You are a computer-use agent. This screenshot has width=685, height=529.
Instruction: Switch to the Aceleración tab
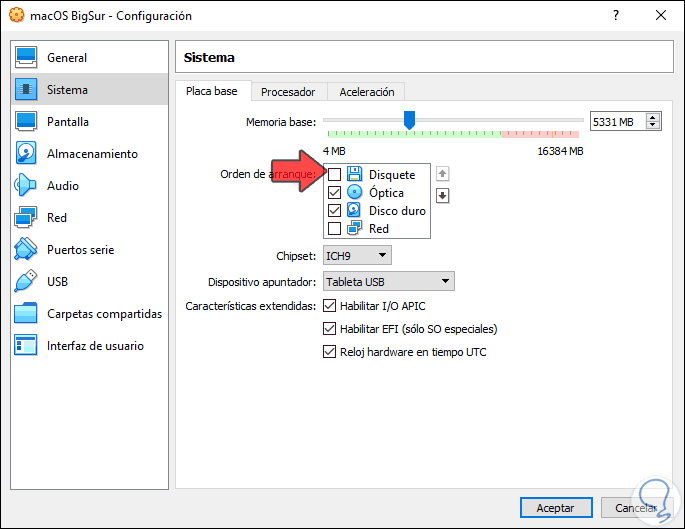point(367,92)
